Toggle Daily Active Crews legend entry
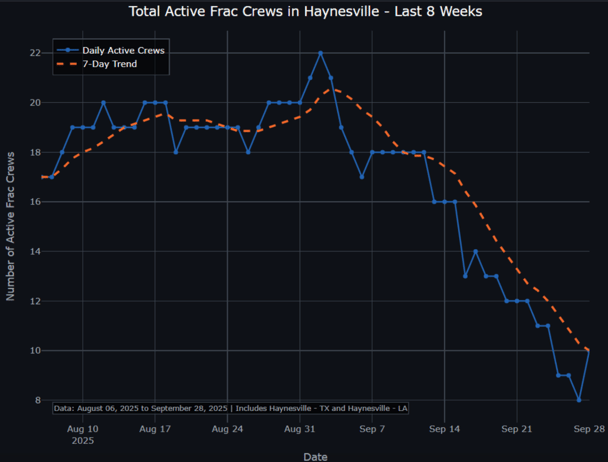This screenshot has width=608, height=462. click(122, 50)
